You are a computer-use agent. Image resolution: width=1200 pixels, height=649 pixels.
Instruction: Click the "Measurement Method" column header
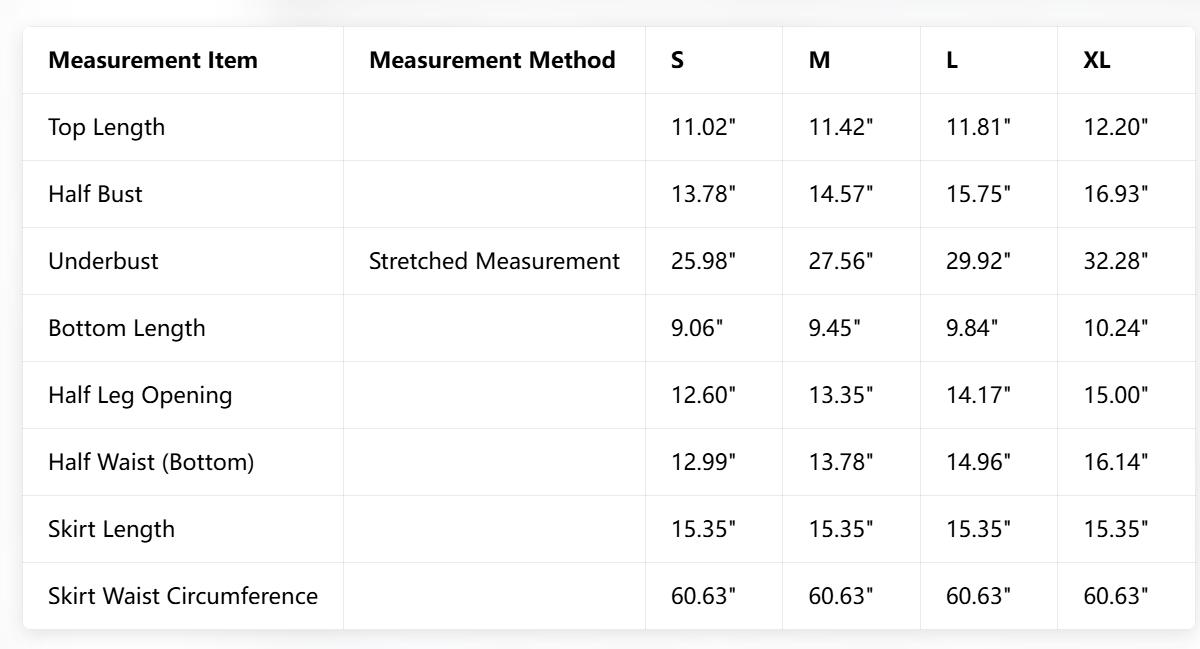click(x=492, y=60)
